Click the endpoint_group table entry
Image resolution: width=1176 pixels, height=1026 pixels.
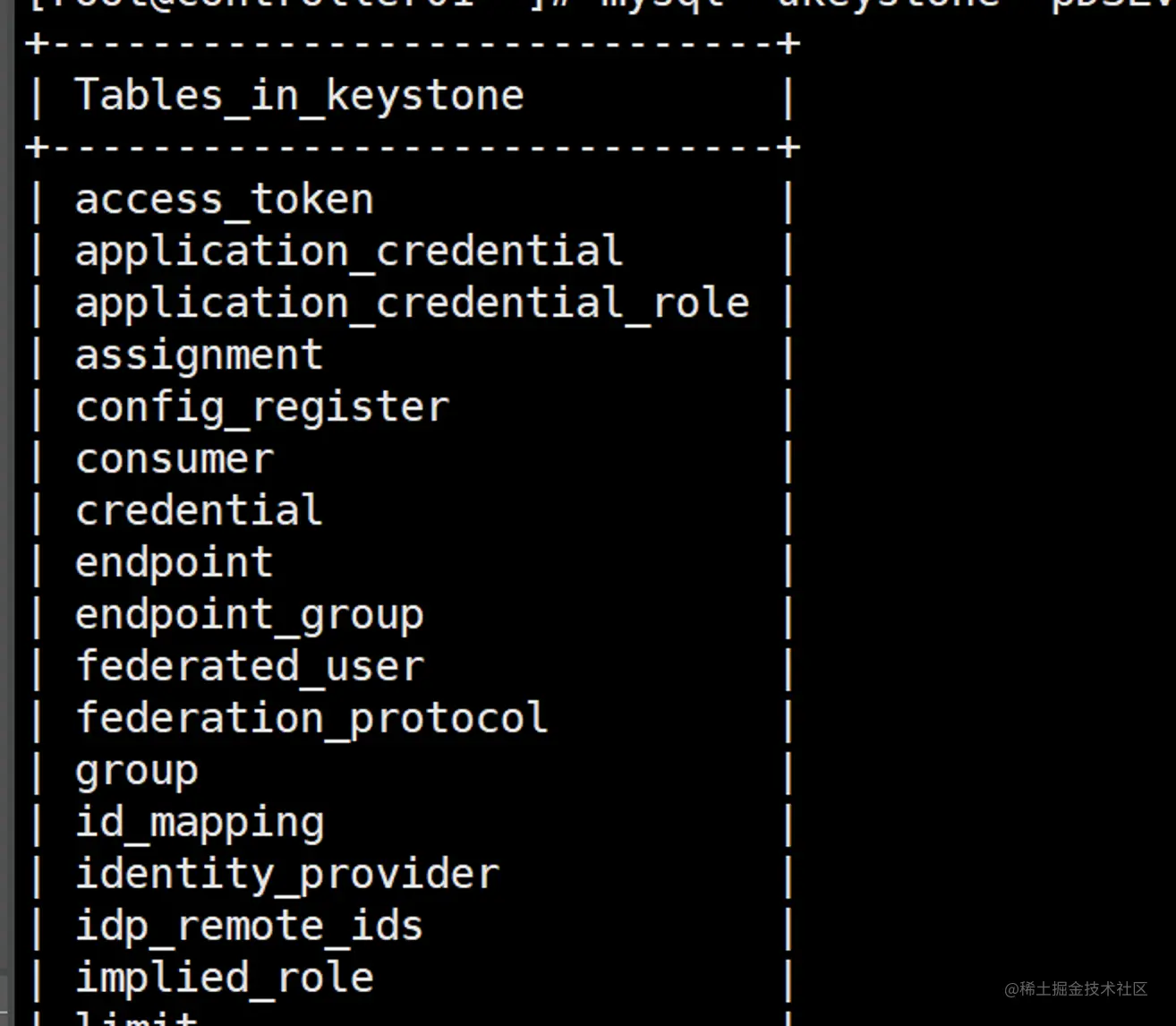tap(249, 616)
